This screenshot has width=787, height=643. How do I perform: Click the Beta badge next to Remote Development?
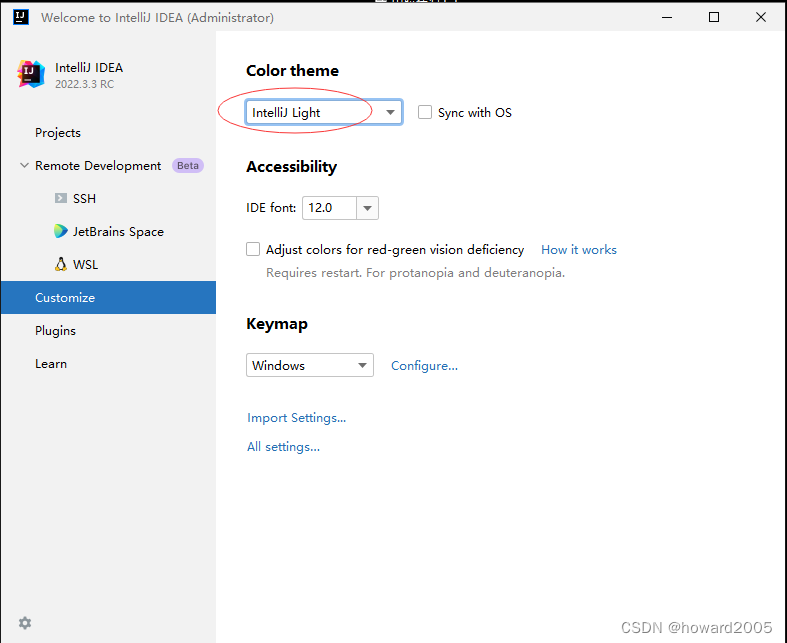188,166
